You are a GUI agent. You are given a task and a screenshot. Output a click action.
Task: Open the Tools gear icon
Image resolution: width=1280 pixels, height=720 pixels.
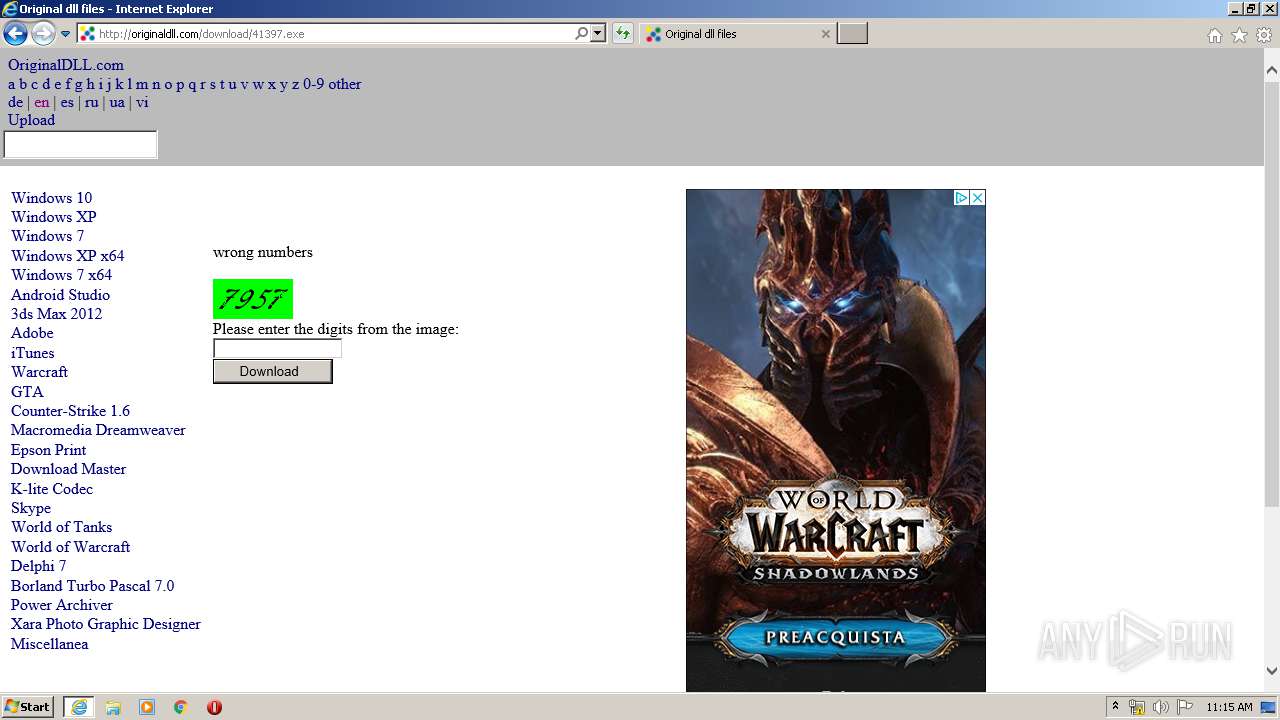pyautogui.click(x=1264, y=35)
